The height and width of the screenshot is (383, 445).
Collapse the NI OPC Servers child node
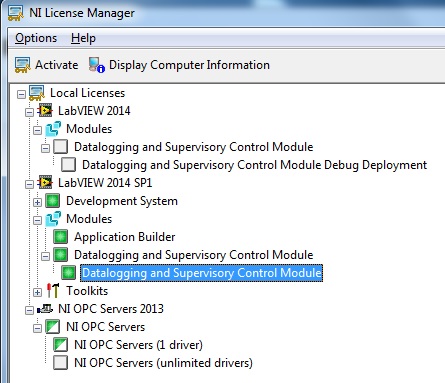click(x=37, y=328)
